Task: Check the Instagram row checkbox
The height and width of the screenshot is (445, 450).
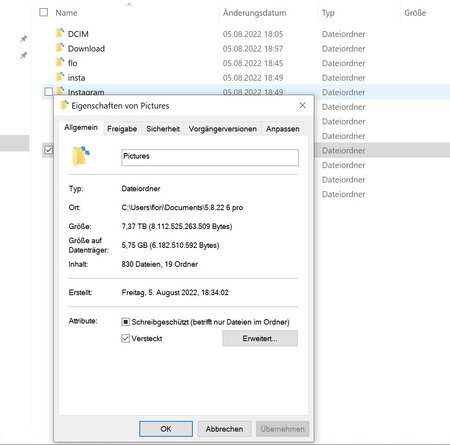Action: click(x=49, y=92)
